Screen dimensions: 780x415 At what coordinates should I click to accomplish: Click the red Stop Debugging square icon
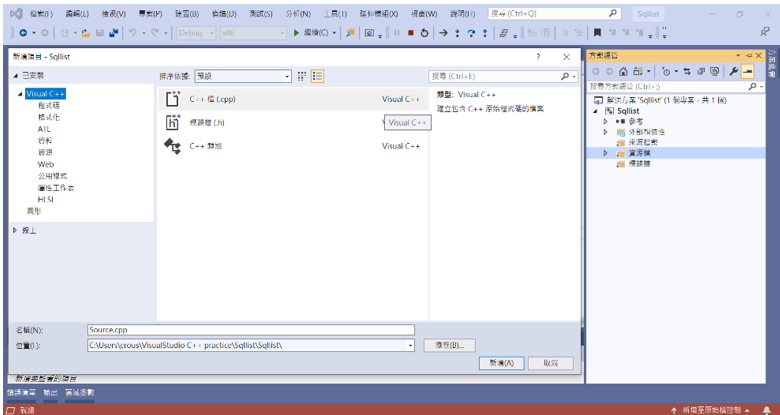coord(411,33)
